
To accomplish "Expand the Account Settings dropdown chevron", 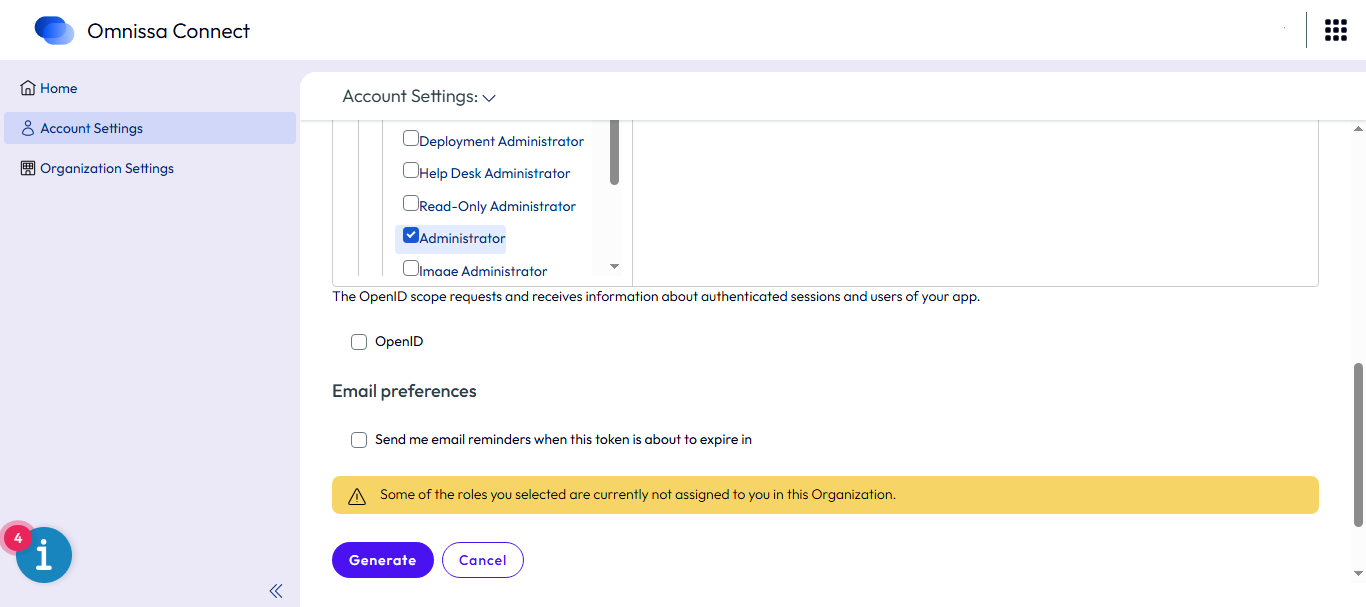I will 489,98.
